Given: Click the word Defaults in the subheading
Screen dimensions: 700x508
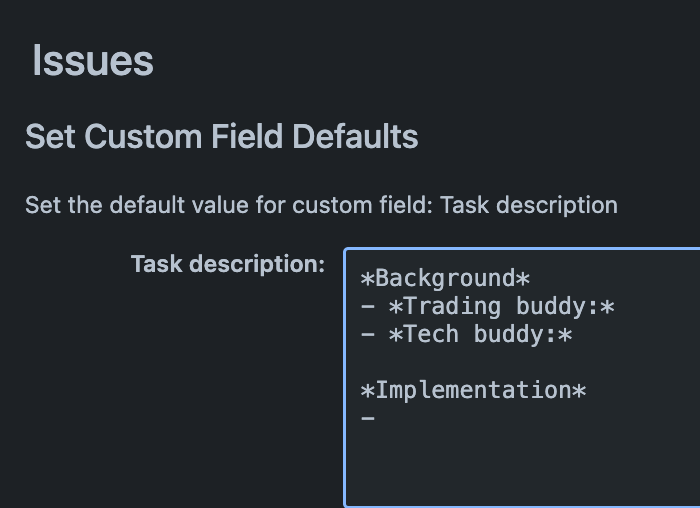Looking at the screenshot, I should [355, 136].
